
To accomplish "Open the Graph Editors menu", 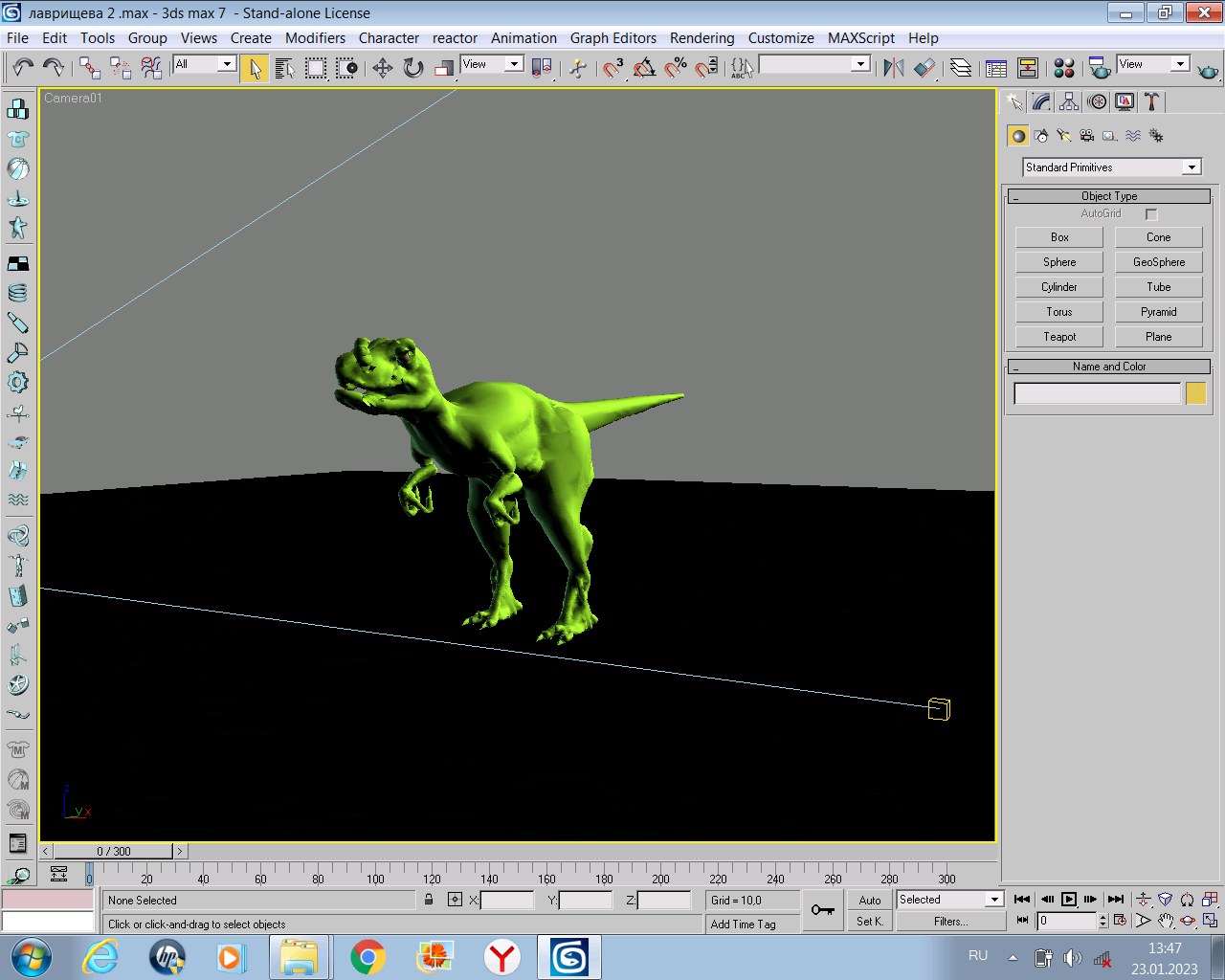I will point(613,38).
